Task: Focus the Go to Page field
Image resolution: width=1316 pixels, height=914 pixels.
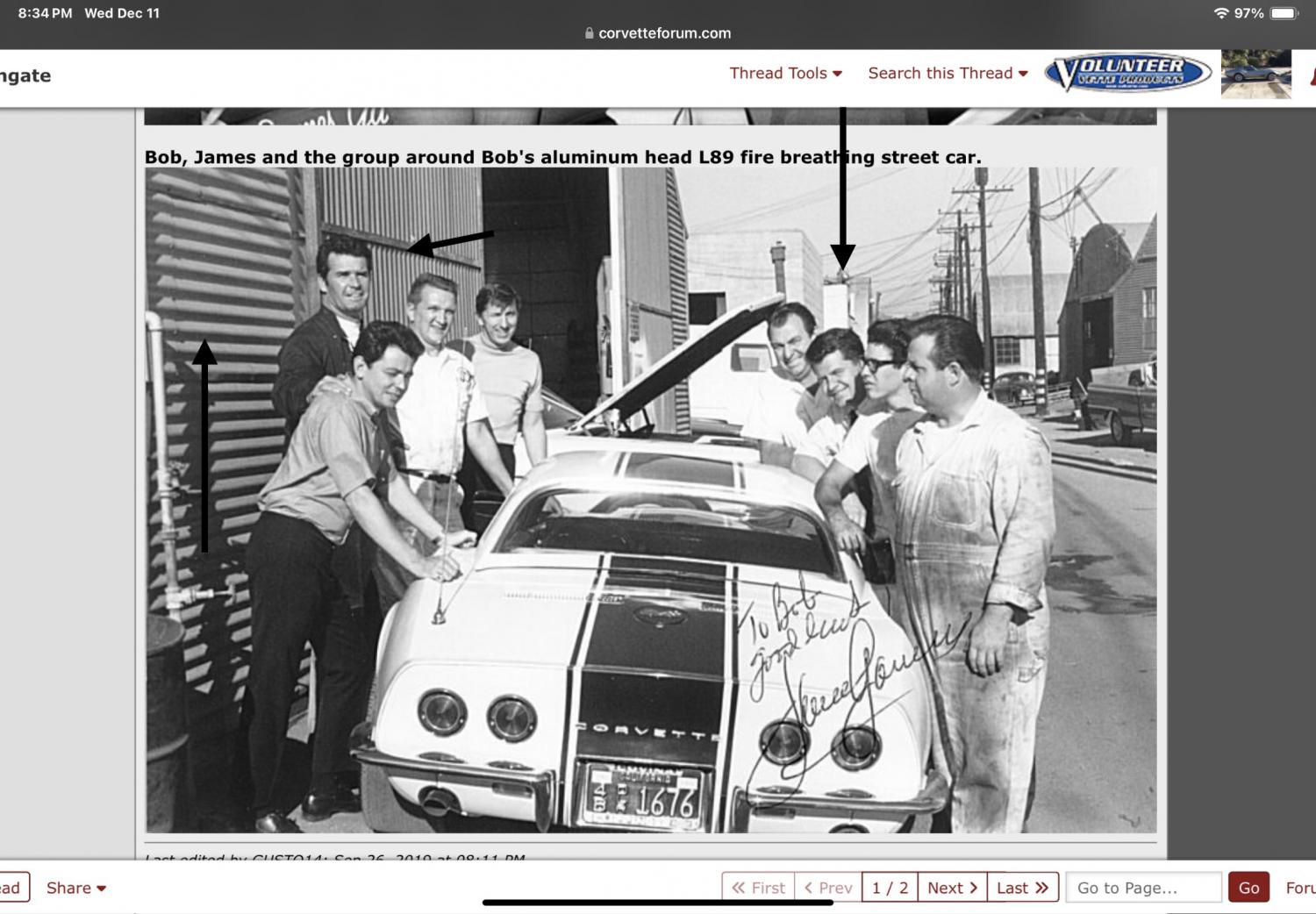Action: 1143,888
